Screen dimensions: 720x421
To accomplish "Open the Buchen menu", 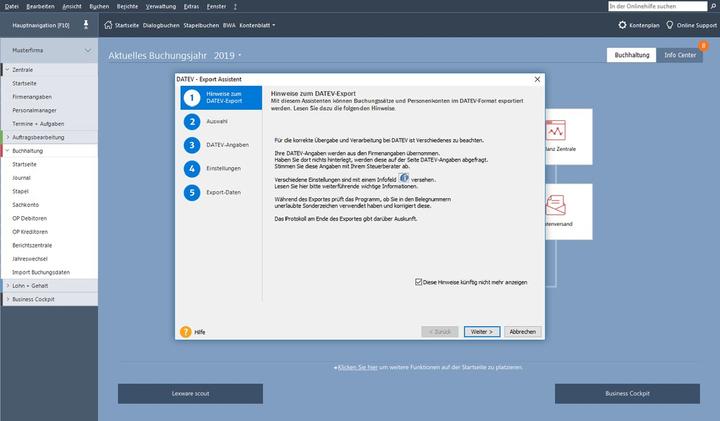I will point(99,6).
